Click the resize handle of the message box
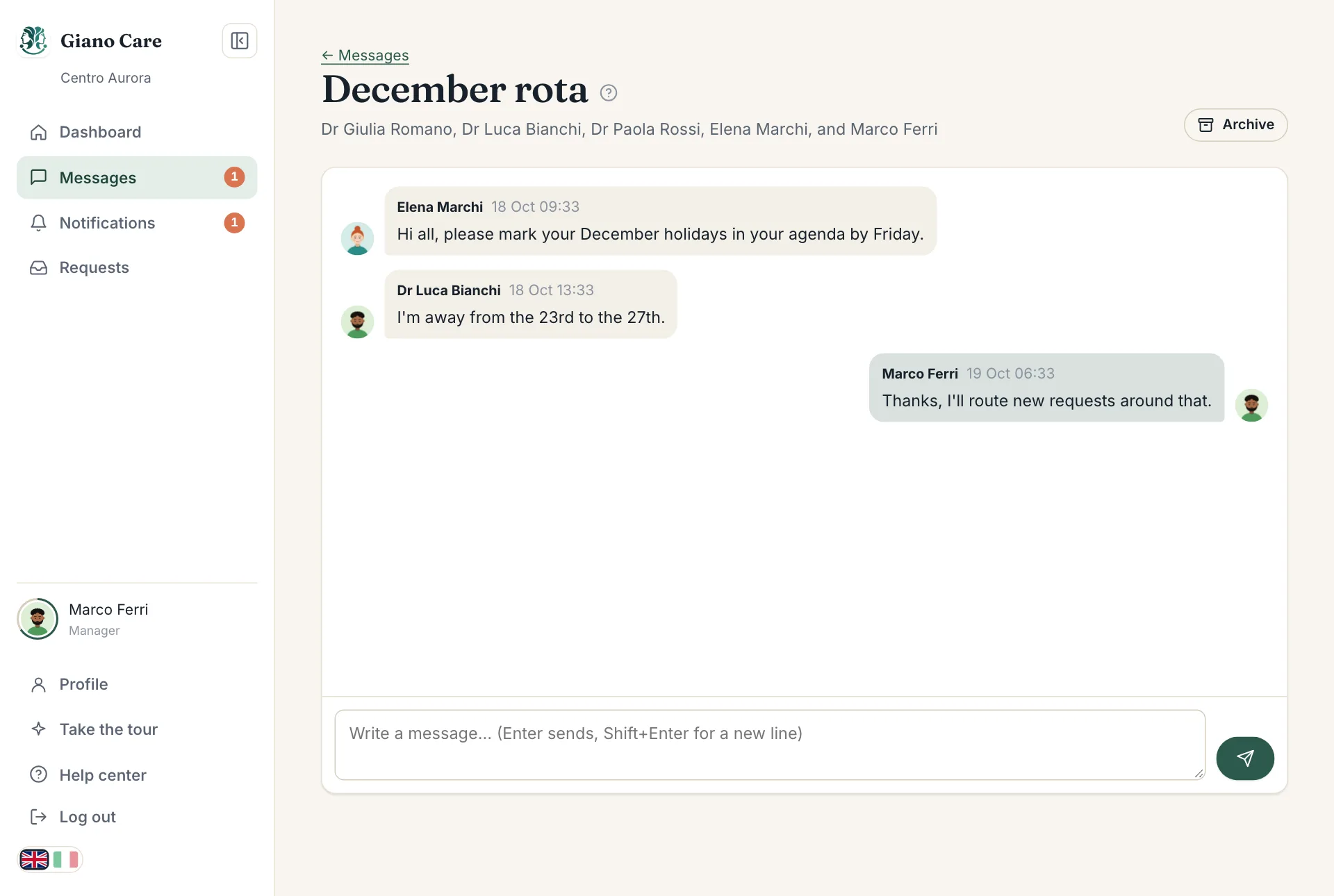This screenshot has width=1334, height=896. point(1199,773)
